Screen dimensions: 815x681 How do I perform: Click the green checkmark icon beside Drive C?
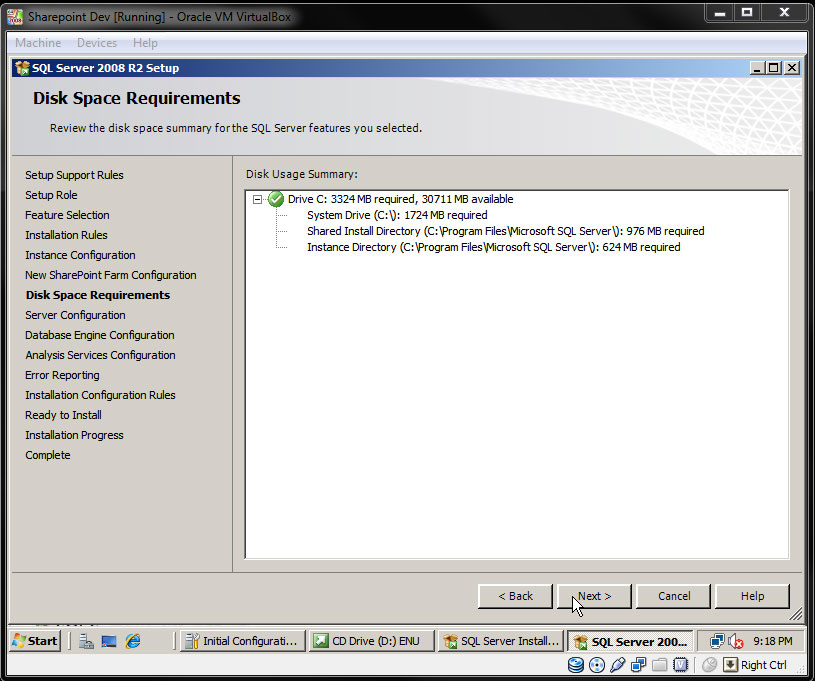click(276, 199)
